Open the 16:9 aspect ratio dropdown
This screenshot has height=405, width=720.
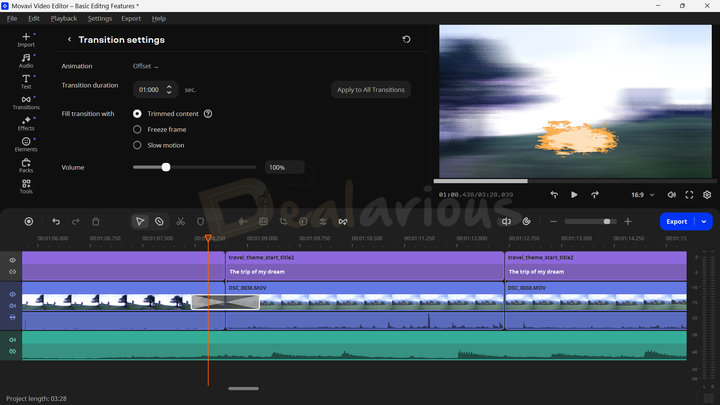(642, 195)
